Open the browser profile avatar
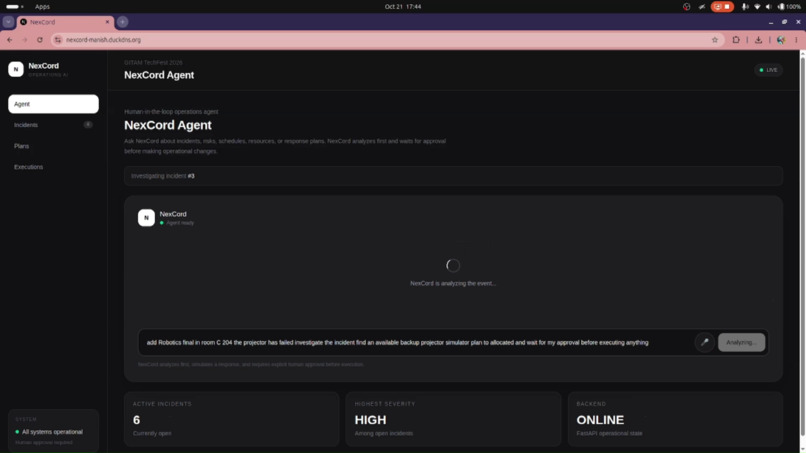Viewport: 806px width, 453px height. [x=781, y=40]
